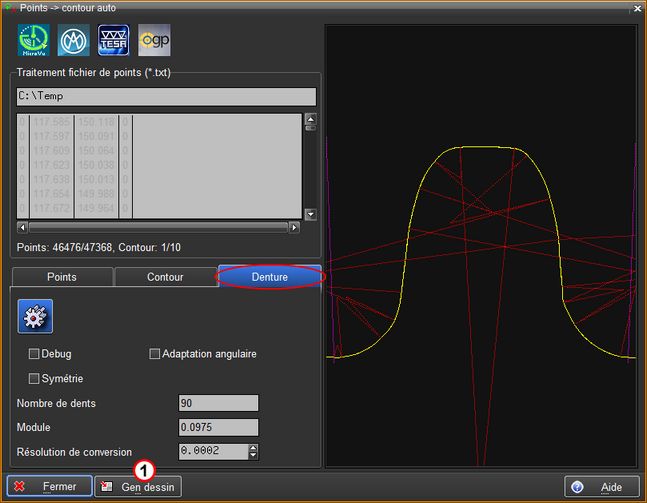
Task: Increase Résolution de conversion with up arrow
Action: [253, 447]
